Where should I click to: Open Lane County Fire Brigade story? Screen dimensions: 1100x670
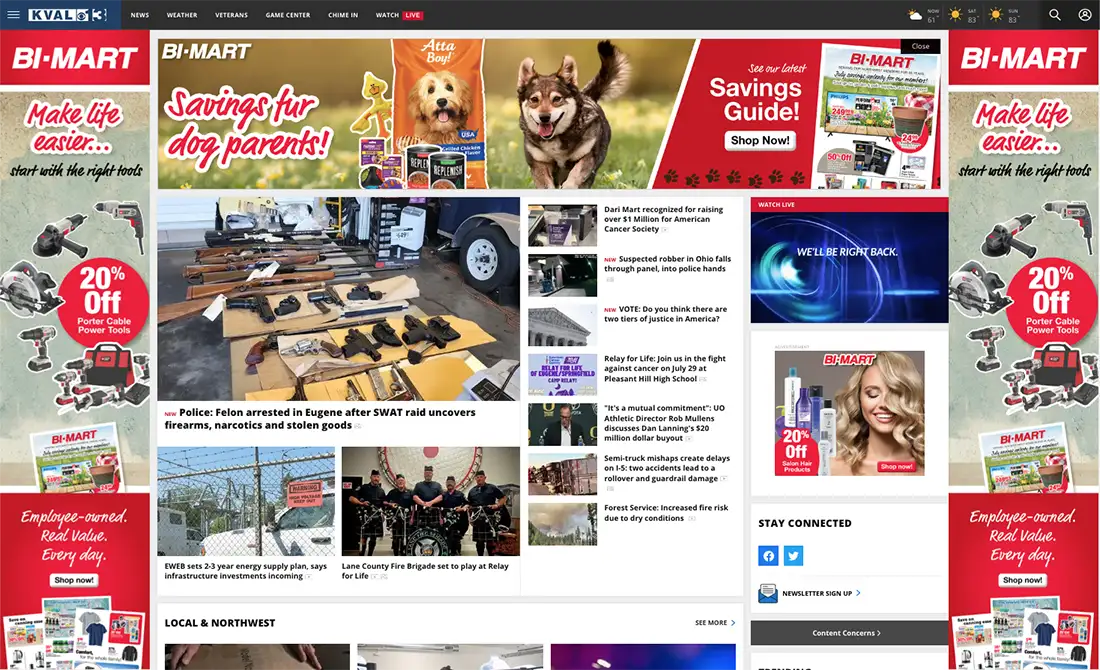pyautogui.click(x=425, y=570)
